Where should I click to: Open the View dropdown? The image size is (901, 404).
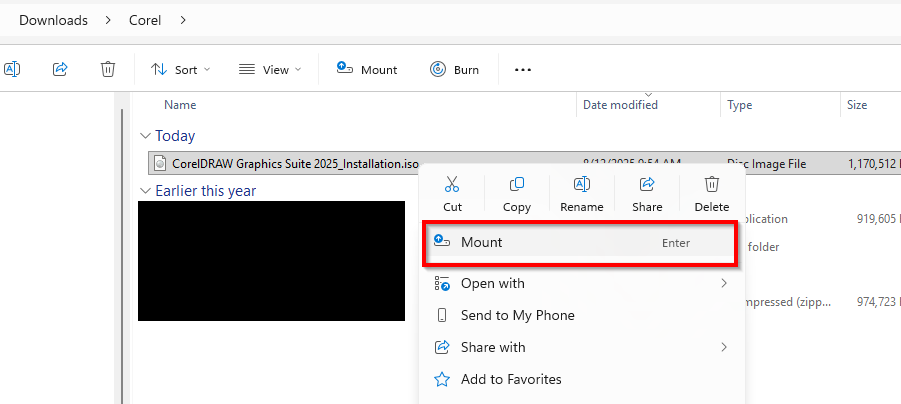270,70
